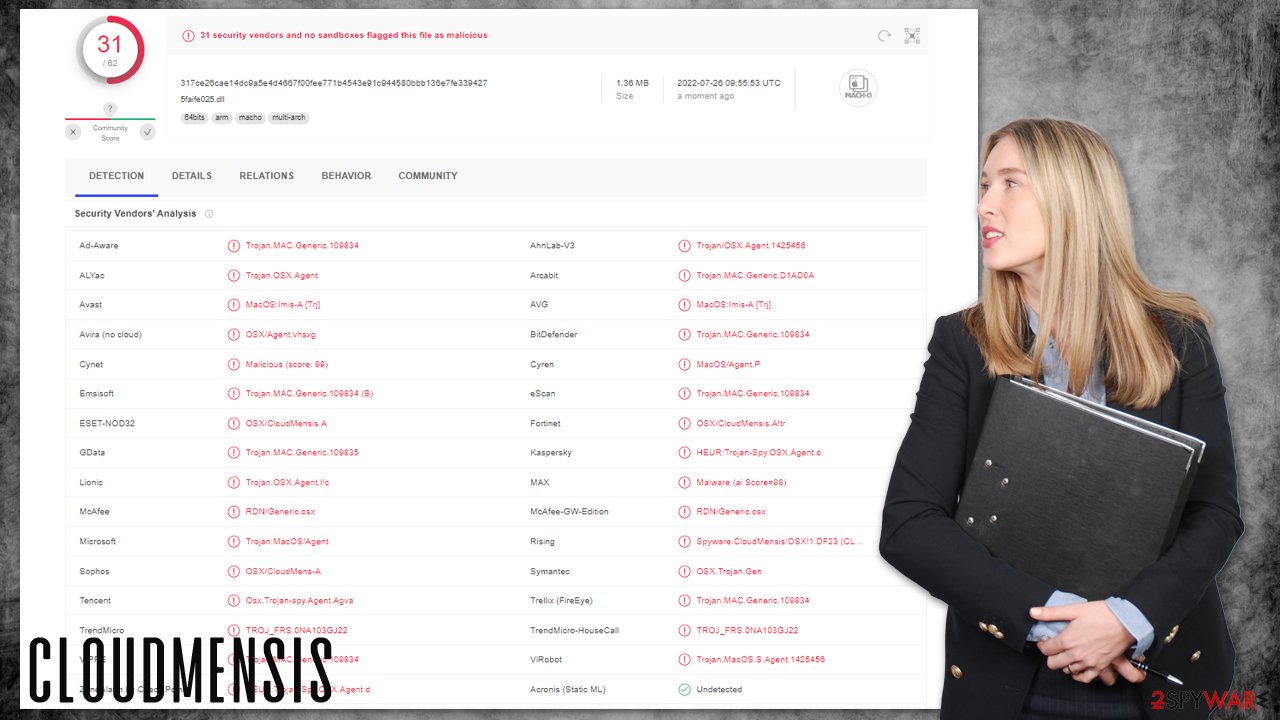Click the reanalyze refresh icon
1280x720 pixels.
884,36
